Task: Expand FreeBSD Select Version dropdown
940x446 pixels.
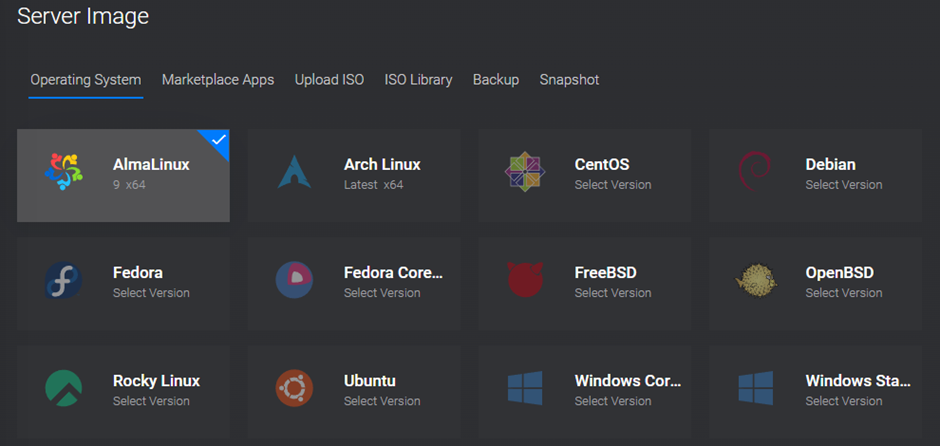Action: [x=613, y=293]
